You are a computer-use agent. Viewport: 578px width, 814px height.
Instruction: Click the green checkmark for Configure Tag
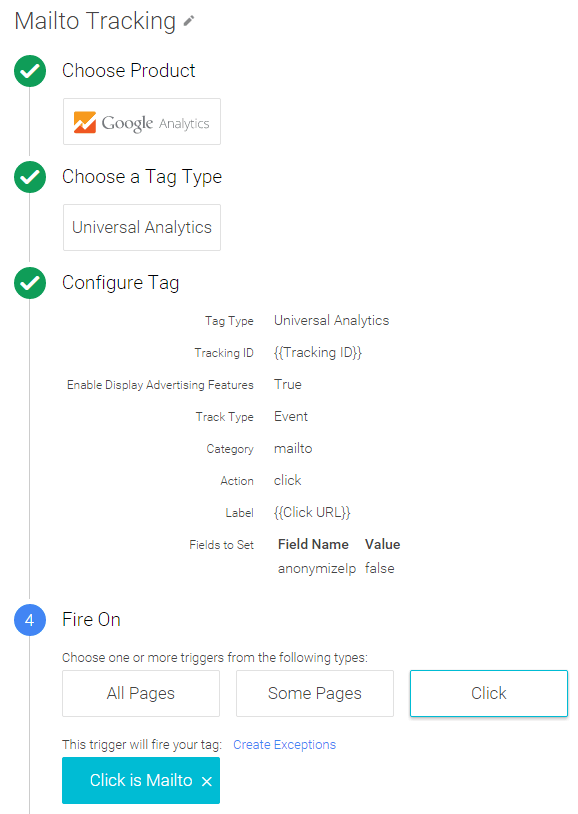click(30, 283)
